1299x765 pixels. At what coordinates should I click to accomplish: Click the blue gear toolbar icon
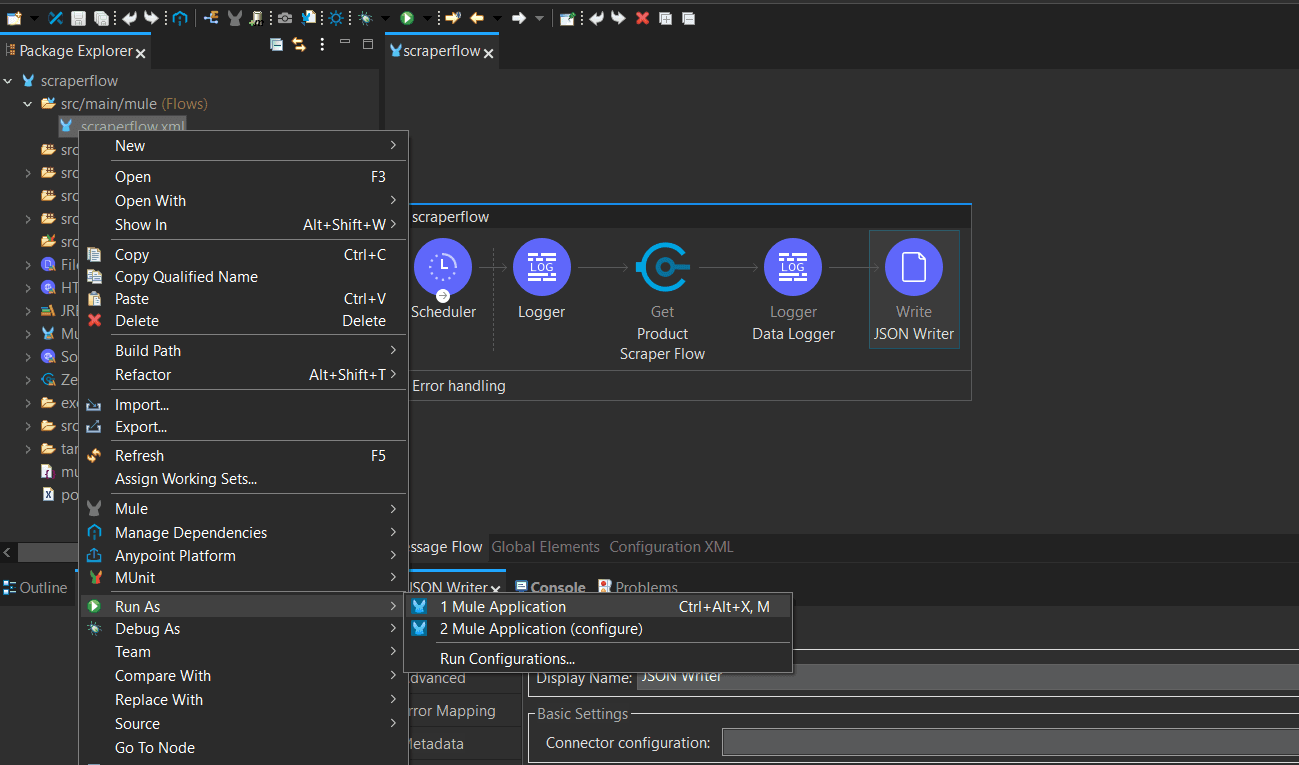pyautogui.click(x=335, y=18)
